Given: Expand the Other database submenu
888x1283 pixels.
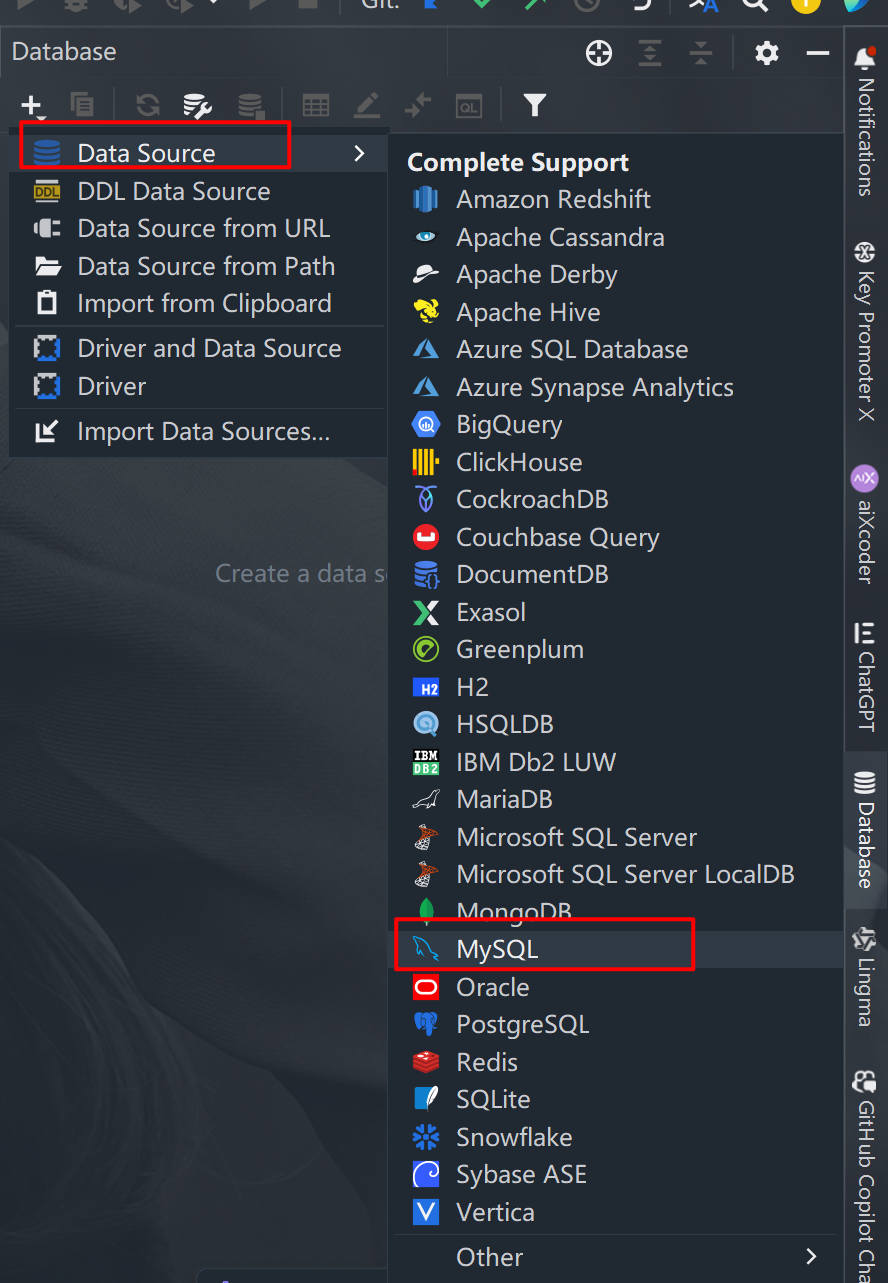Looking at the screenshot, I should point(810,1256).
